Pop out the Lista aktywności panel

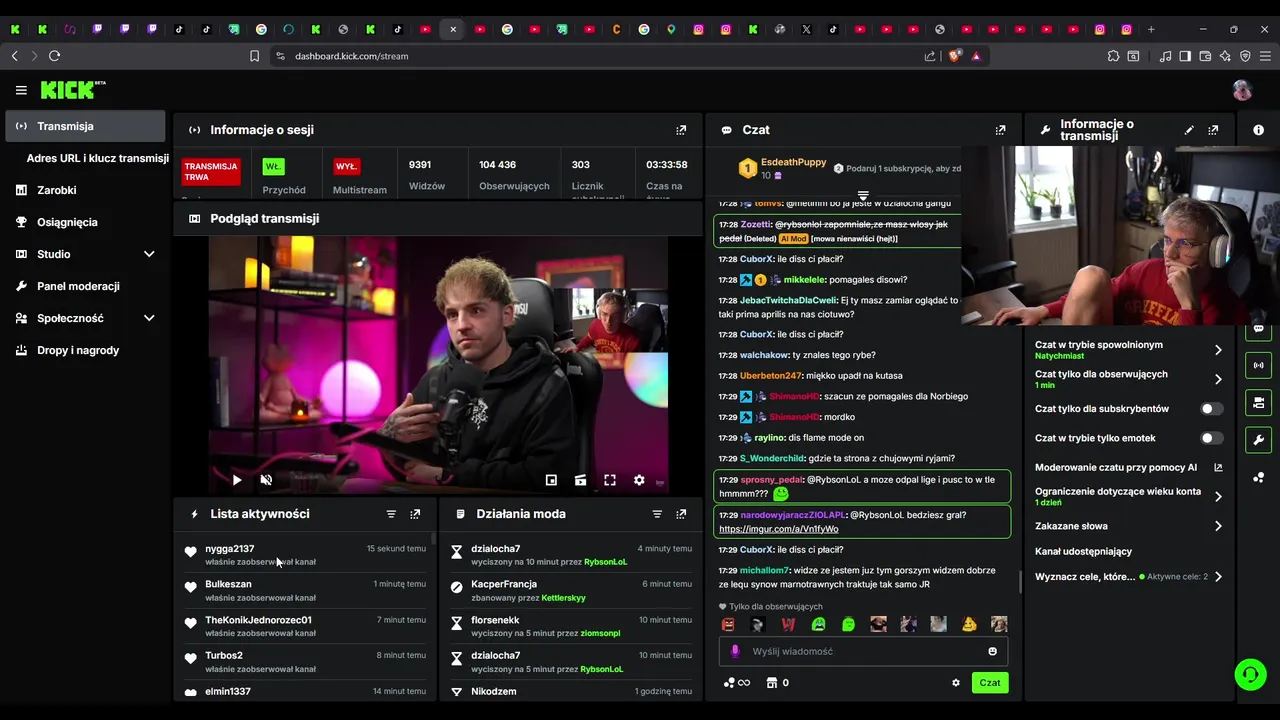pos(415,514)
